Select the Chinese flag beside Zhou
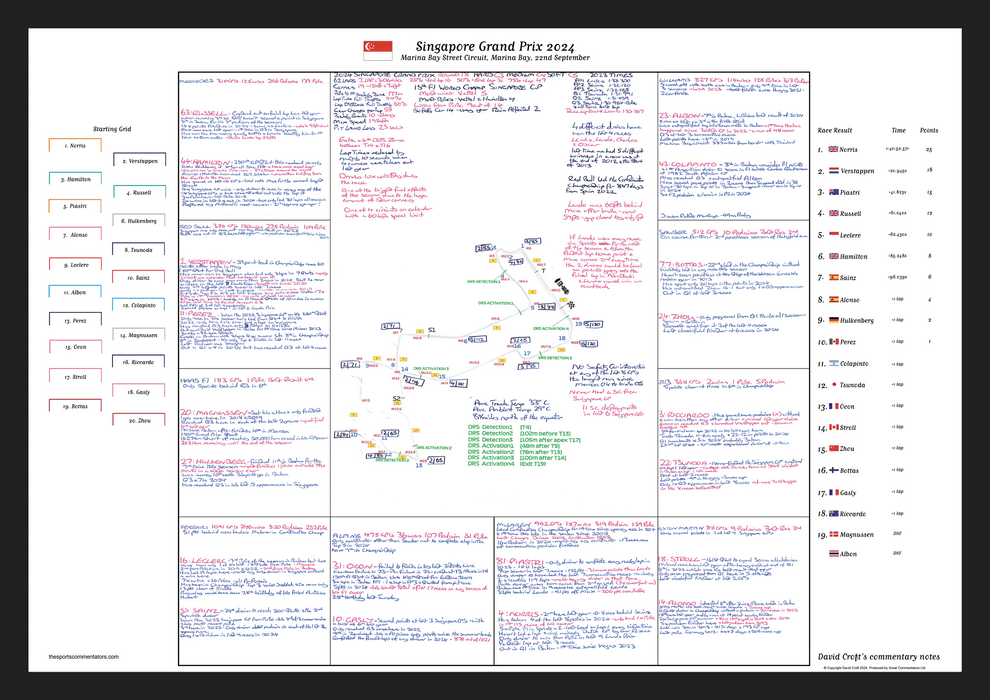Viewport: 990px width, 700px height. pos(835,450)
